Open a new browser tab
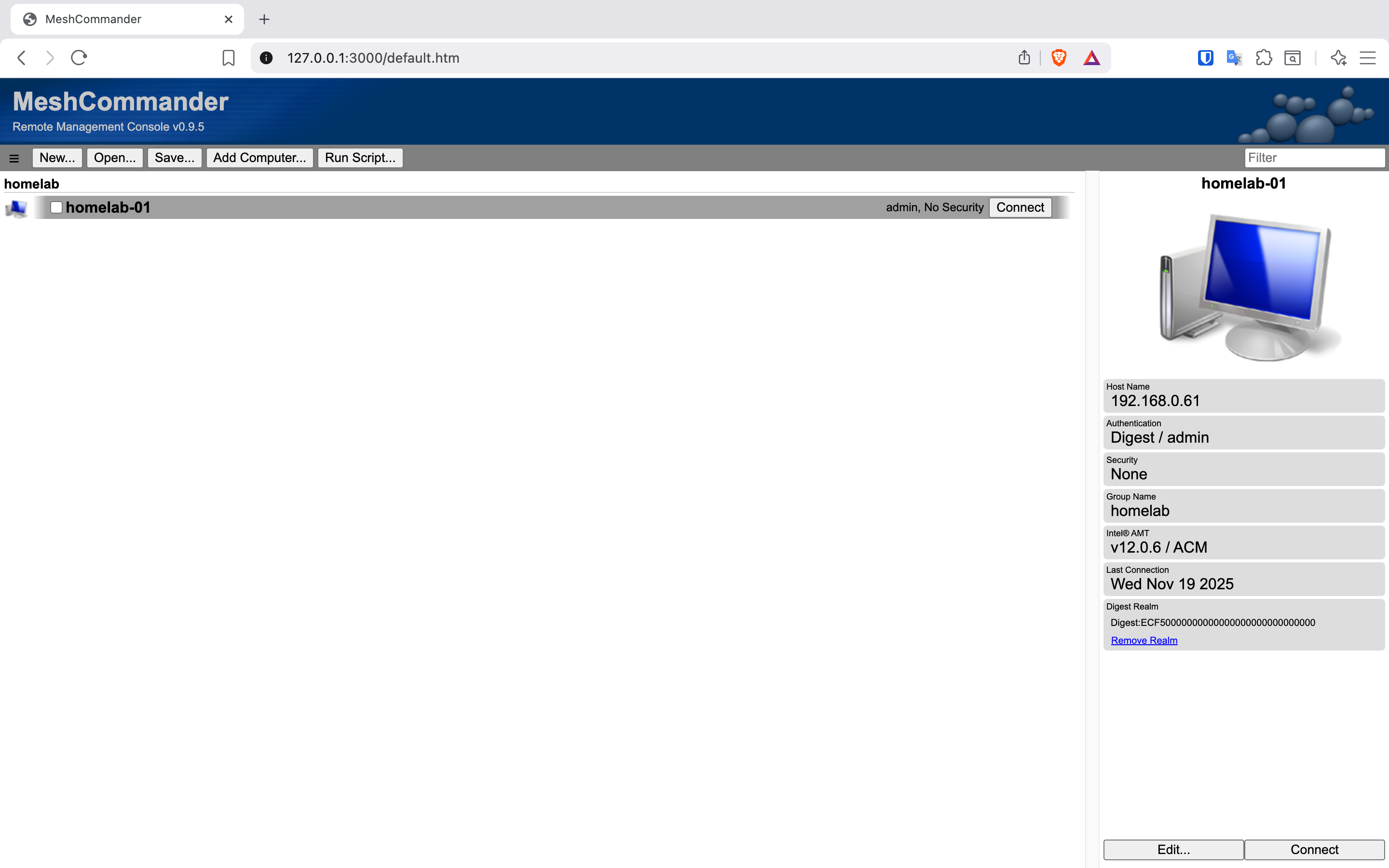 pos(264,19)
